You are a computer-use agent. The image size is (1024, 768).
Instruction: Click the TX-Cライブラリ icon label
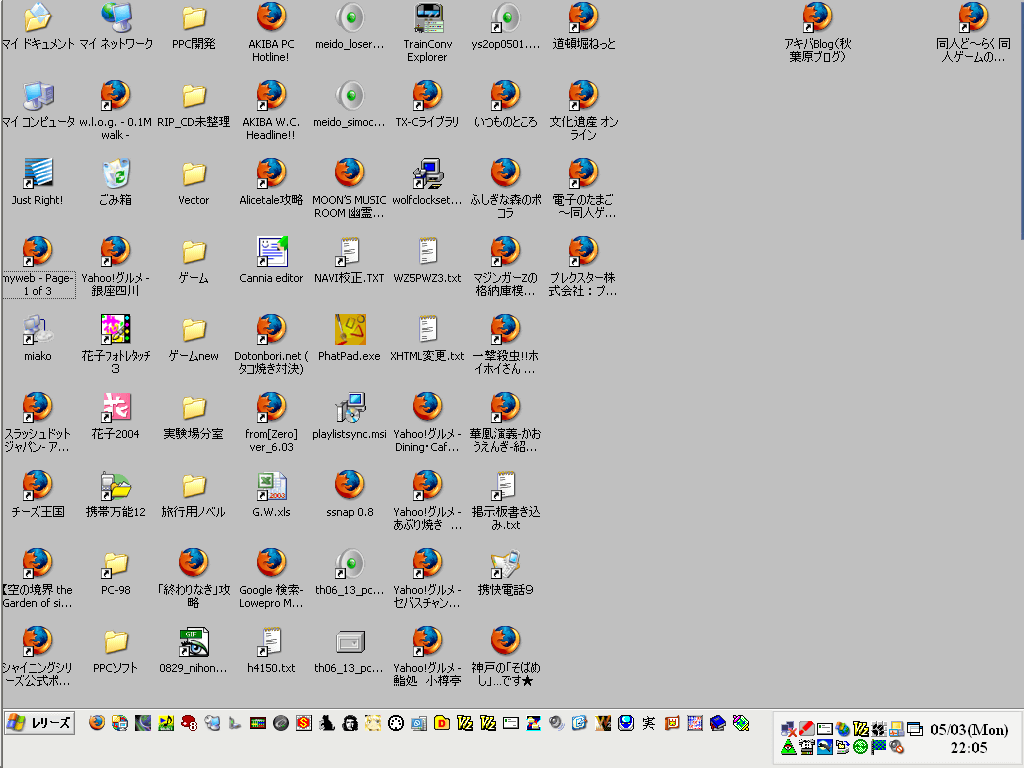[428, 122]
